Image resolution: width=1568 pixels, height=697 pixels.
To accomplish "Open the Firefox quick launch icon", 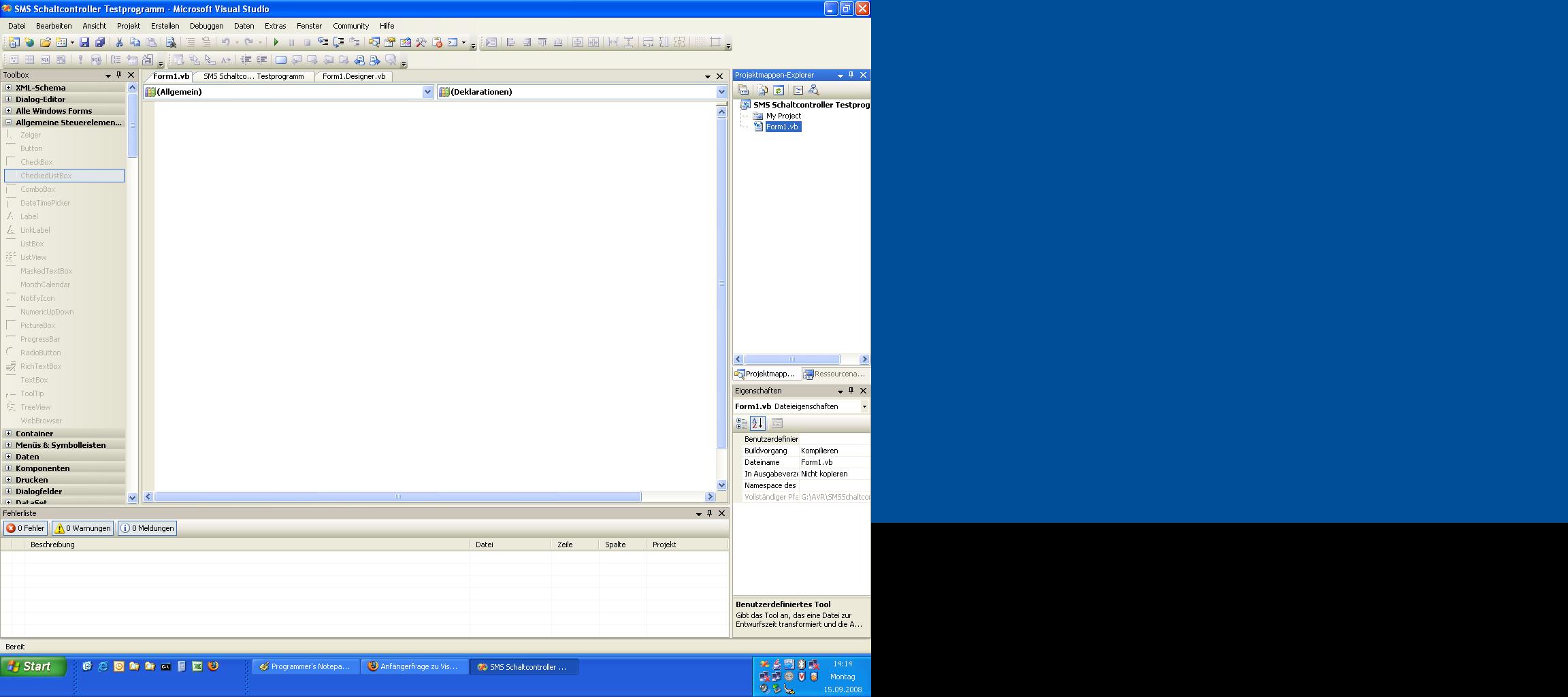I will pos(213,666).
